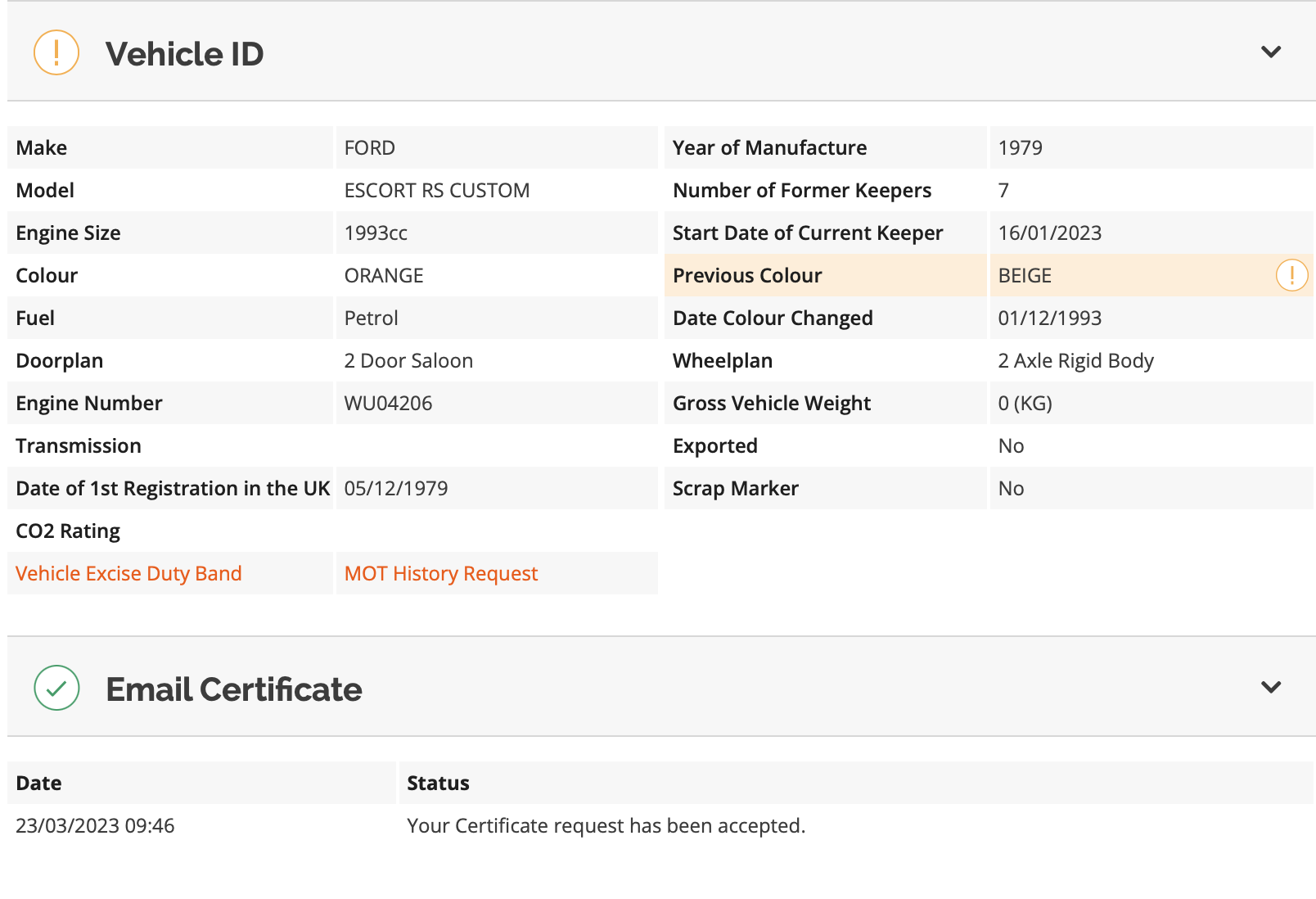Click the Email Certificate green check icon
Viewport: 1316px width, 899px height.
[56, 688]
